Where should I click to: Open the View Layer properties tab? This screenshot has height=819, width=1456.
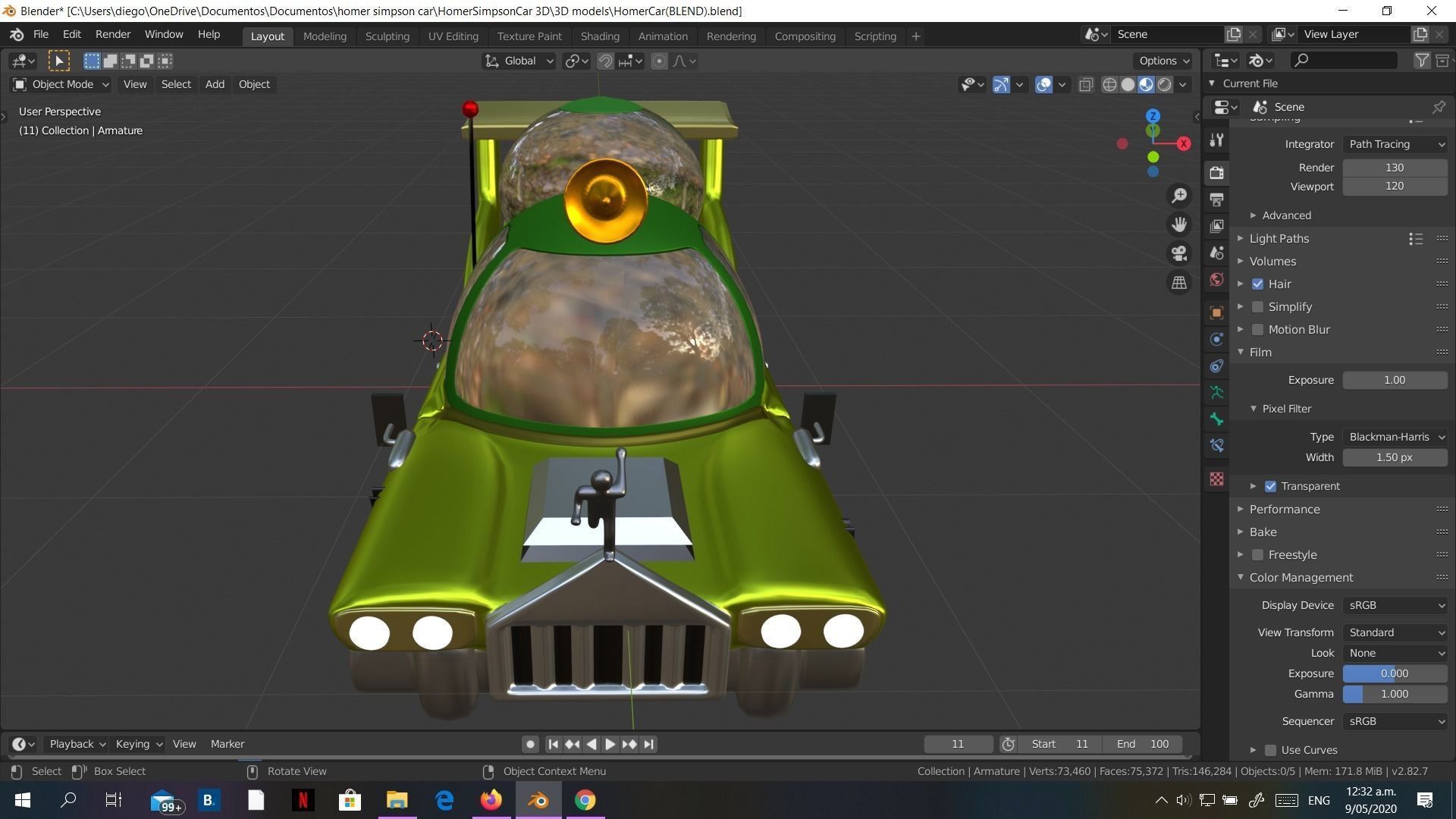point(1216,226)
